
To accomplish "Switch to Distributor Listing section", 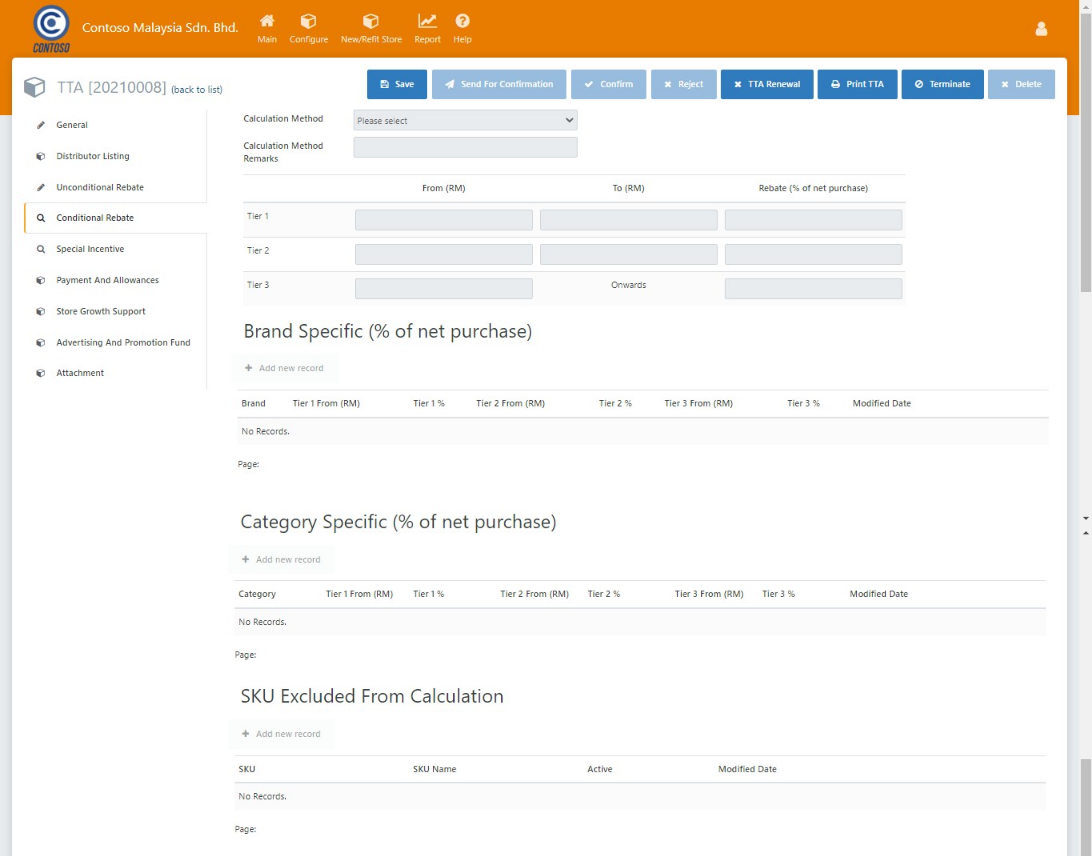I will (x=92, y=156).
